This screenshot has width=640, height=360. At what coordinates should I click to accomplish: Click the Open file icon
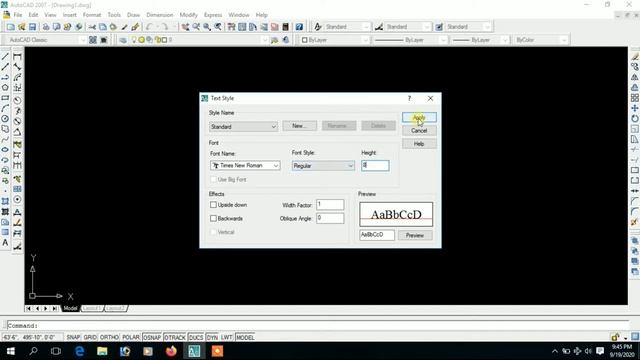pyautogui.click(x=22, y=27)
